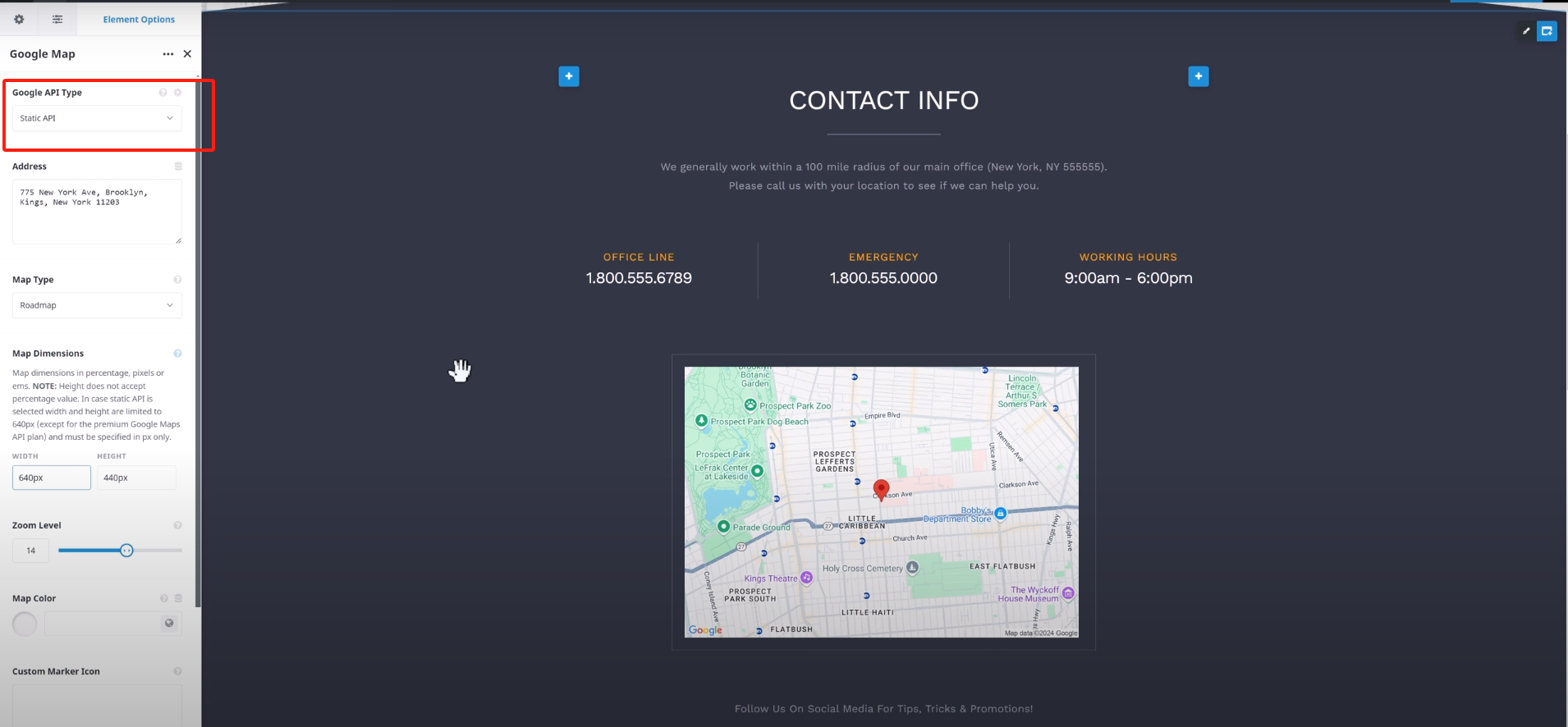
Task: Click the dynamic data icon next to Address
Action: tap(178, 167)
